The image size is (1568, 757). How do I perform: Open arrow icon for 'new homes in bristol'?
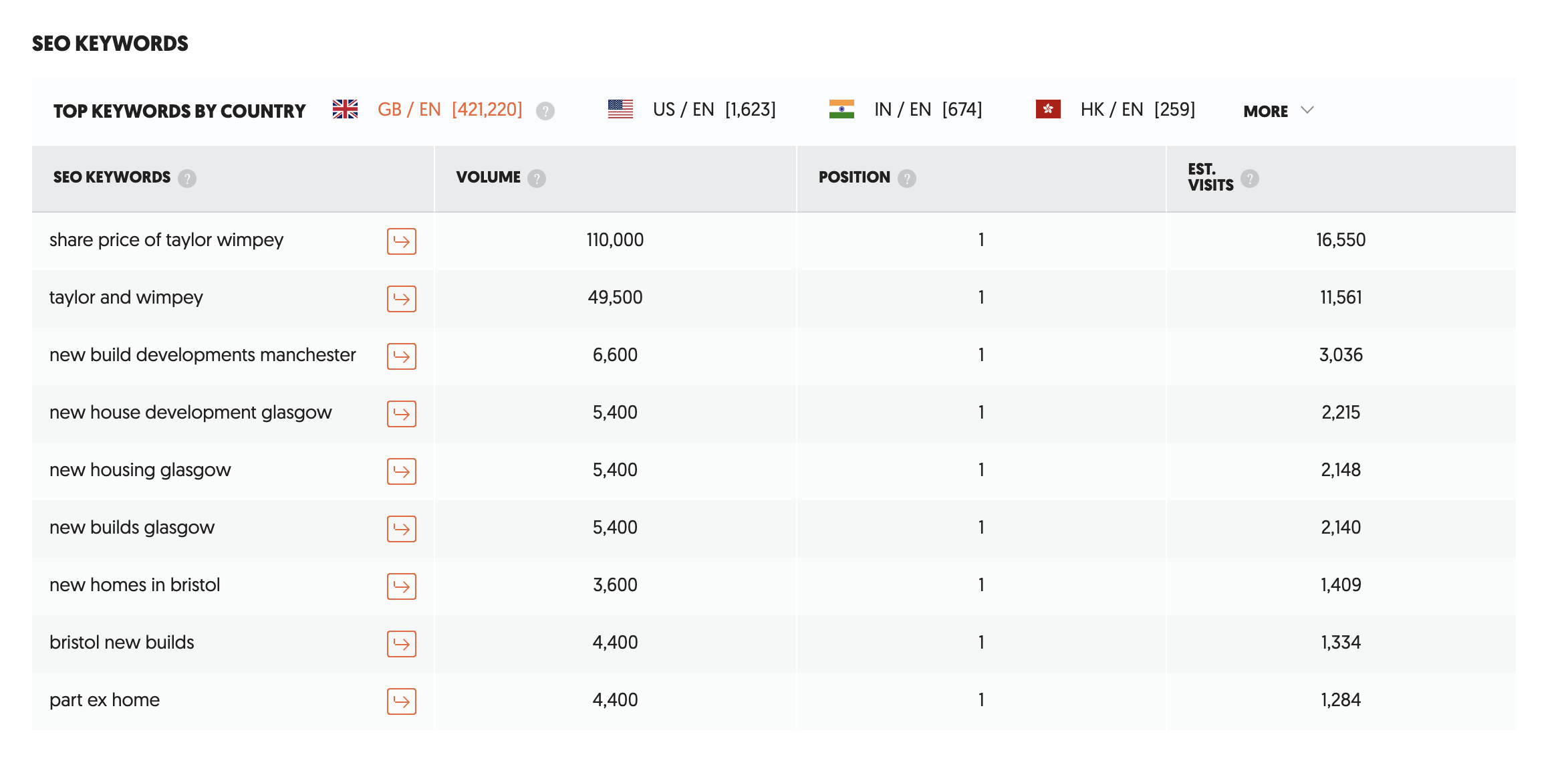coord(401,586)
